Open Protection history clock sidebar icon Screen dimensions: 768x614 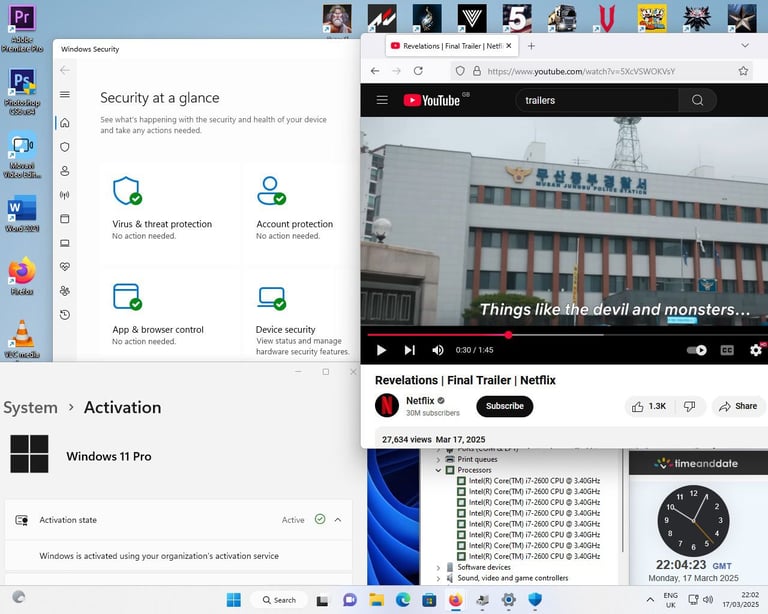point(65,315)
